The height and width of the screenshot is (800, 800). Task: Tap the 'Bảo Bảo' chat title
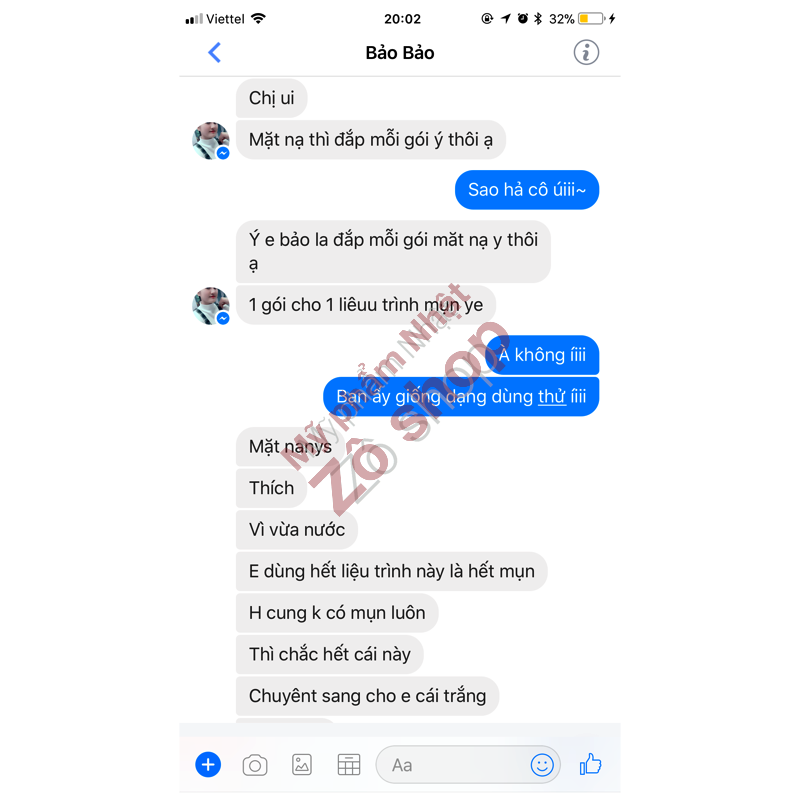tap(399, 53)
